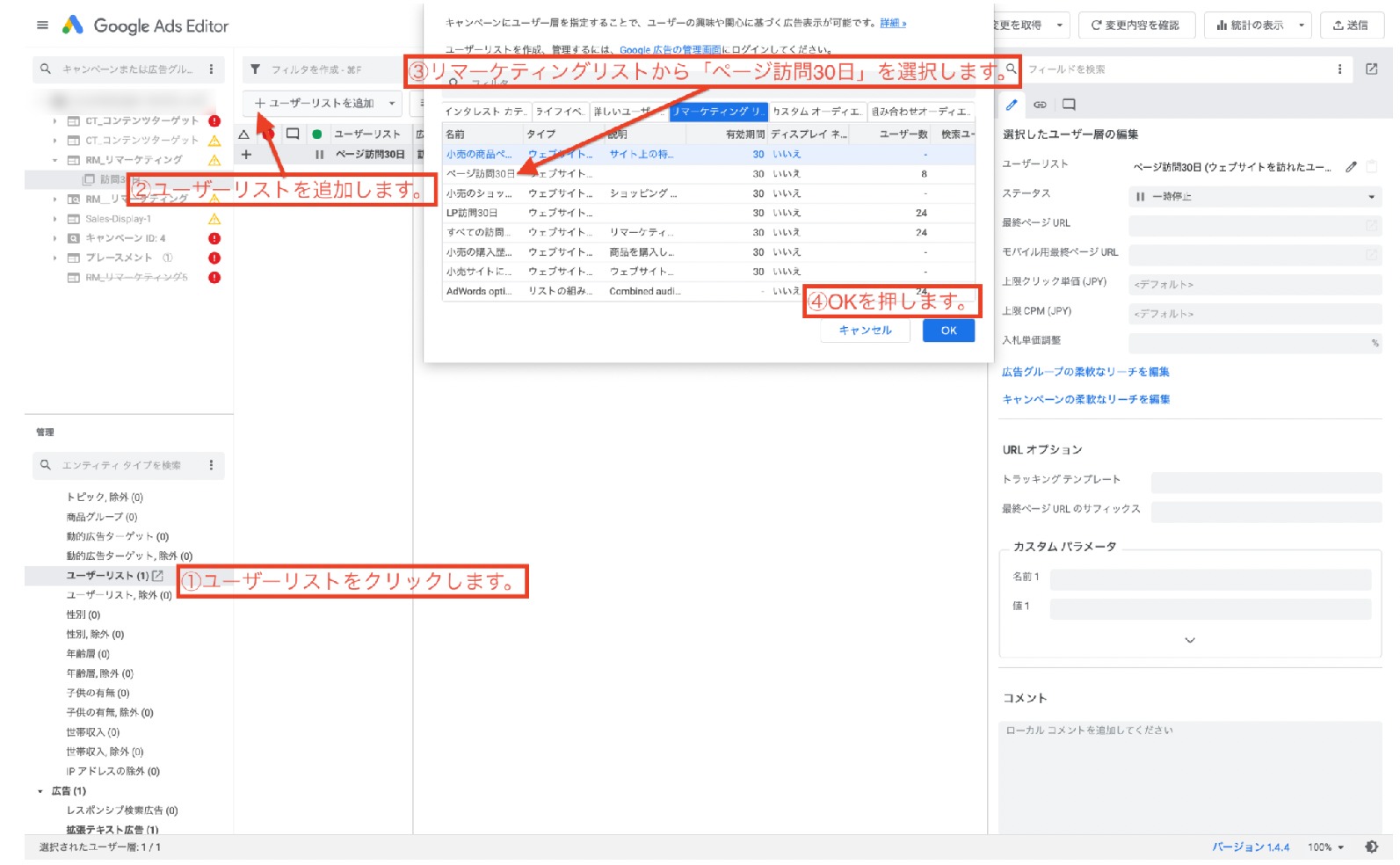
Task: Open the 詳細 link in the dialog
Action: pyautogui.click(x=892, y=23)
